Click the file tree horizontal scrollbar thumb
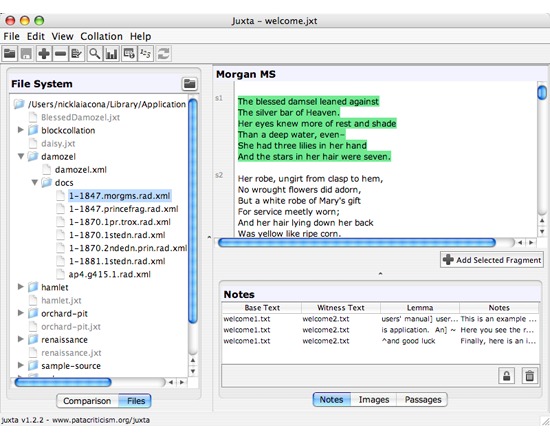Viewport: 550px width, 440px height. (63, 382)
